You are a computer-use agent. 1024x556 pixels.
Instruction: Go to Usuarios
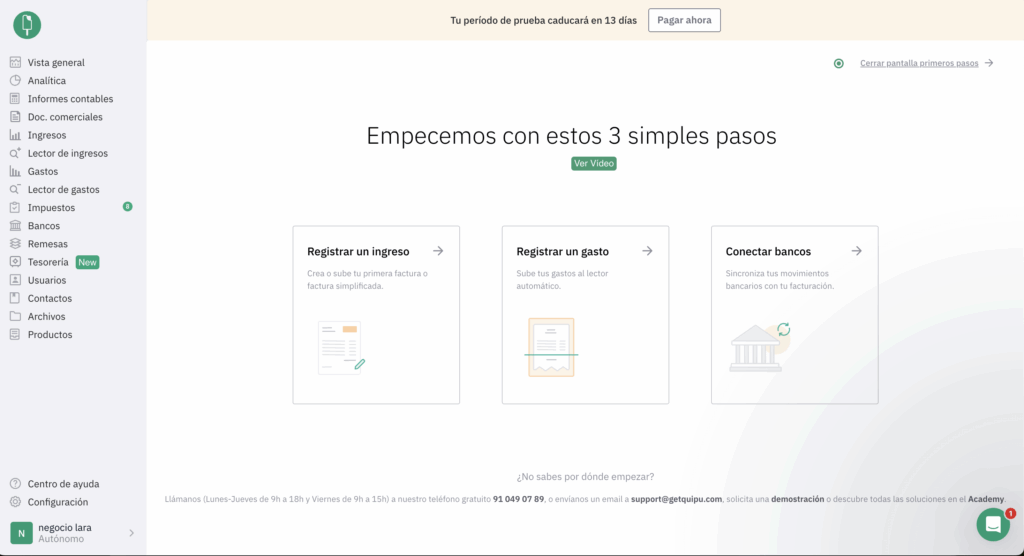point(46,280)
